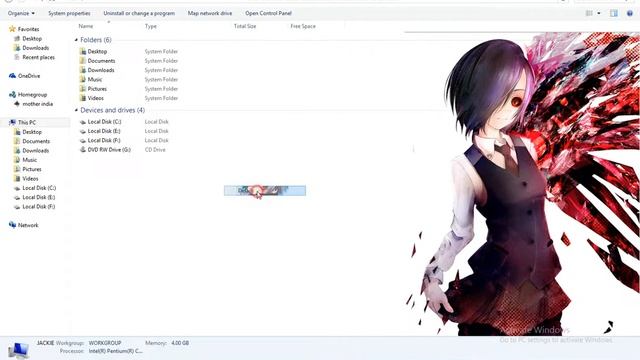The image size is (640, 360).
Task: Open the Help icon
Action: 630,13
